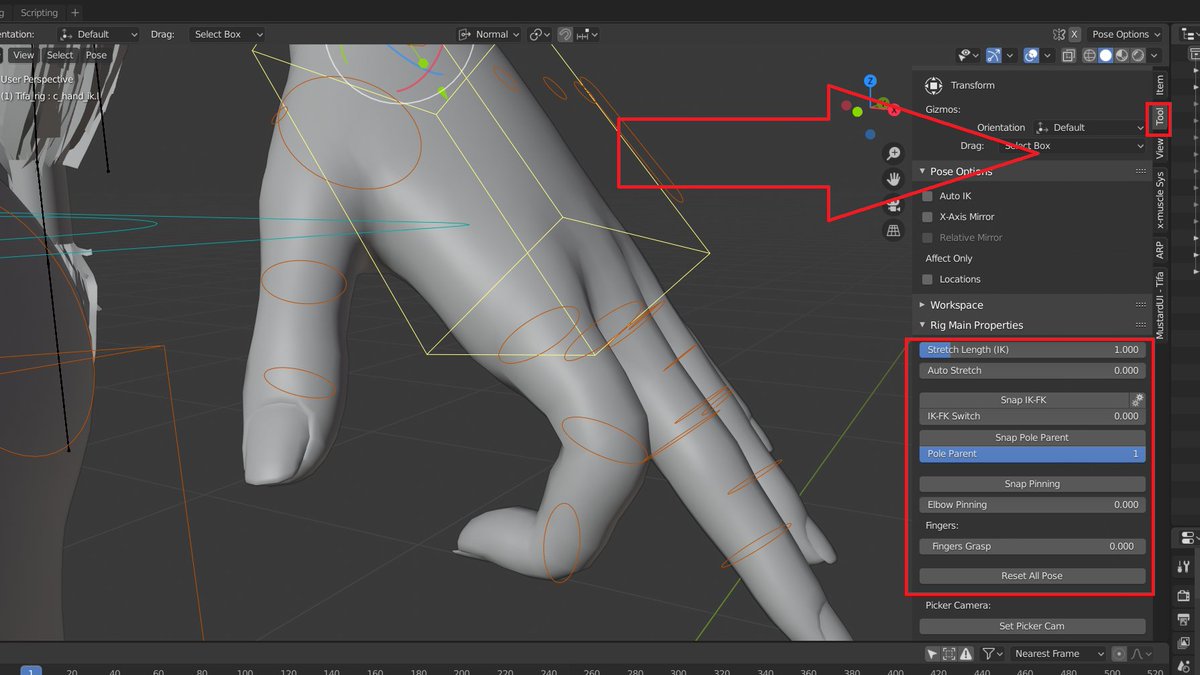Collapse the Pose Options panel
Viewport: 1200px width, 675px height.
click(x=922, y=171)
